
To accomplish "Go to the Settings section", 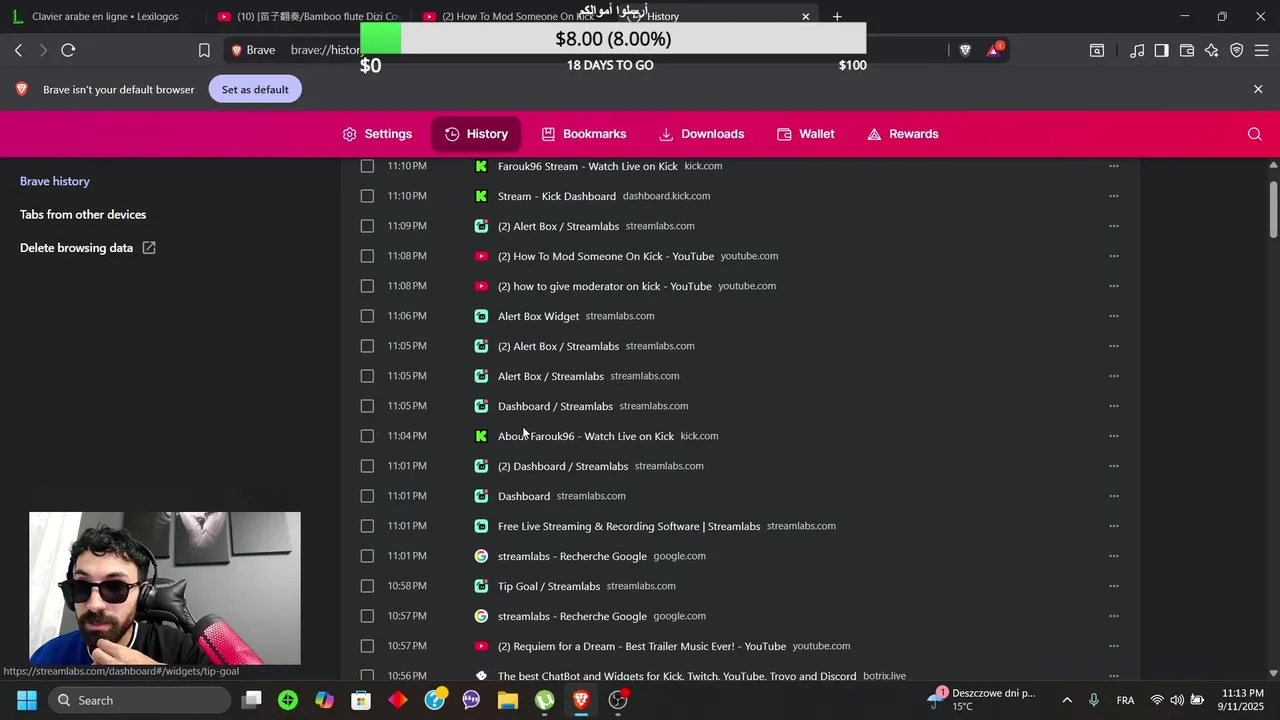I will coord(377,134).
